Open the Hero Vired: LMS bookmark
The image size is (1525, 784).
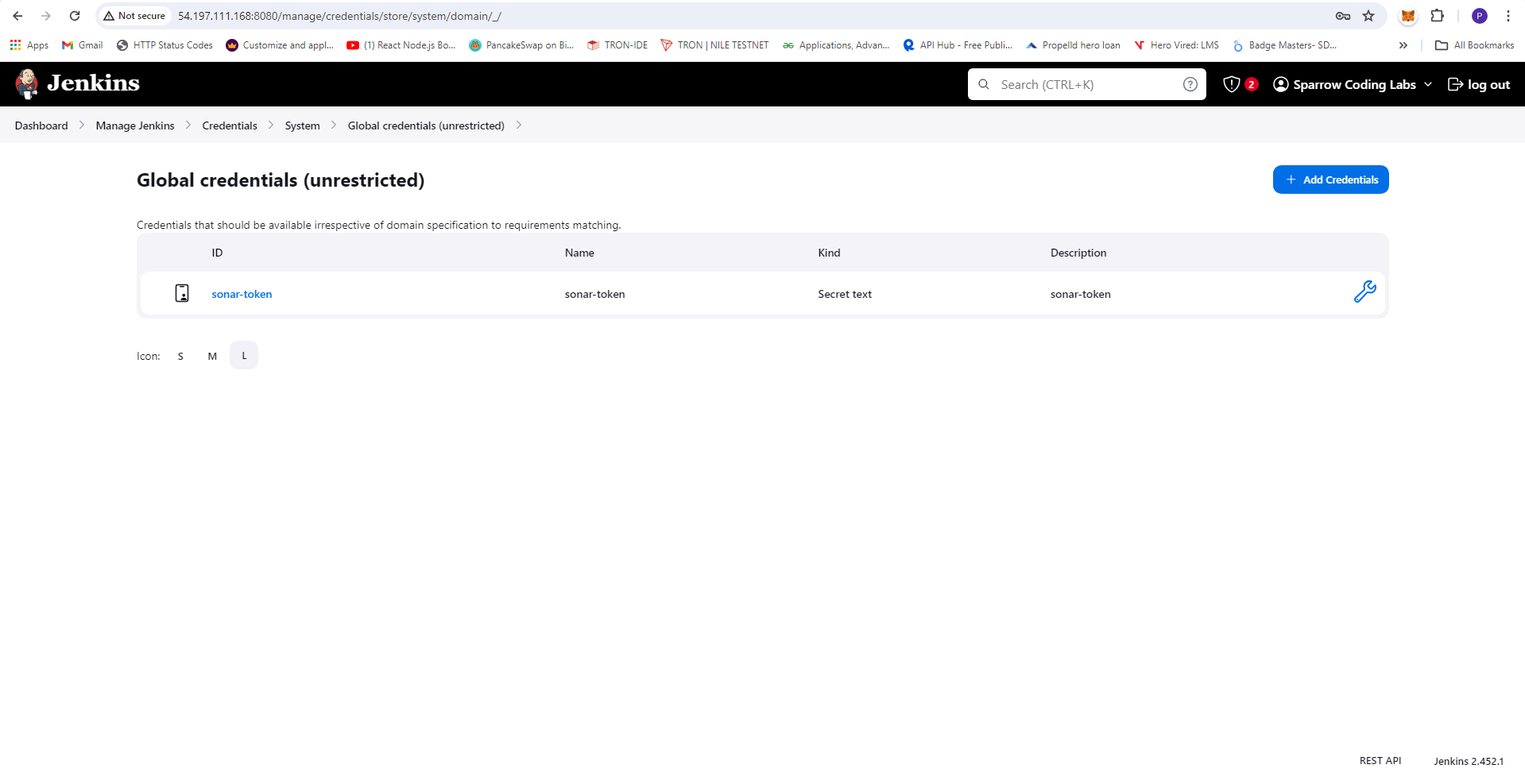(x=1176, y=45)
